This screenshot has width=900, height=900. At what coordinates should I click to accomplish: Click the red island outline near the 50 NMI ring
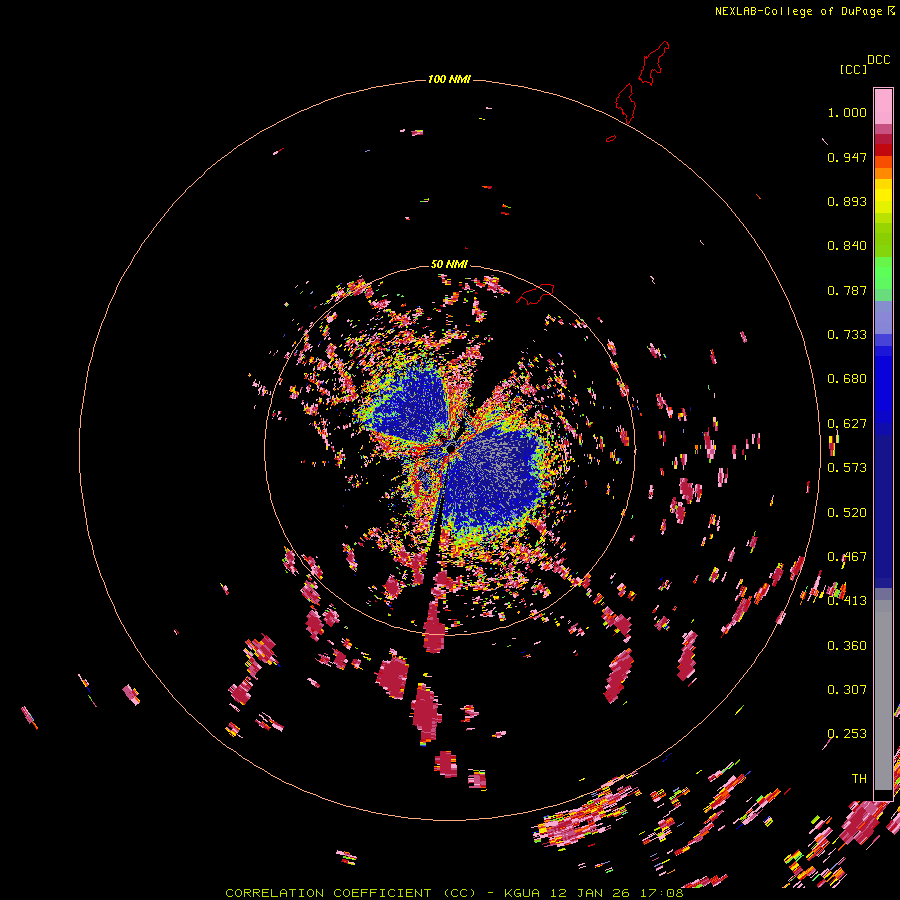pyautogui.click(x=535, y=293)
